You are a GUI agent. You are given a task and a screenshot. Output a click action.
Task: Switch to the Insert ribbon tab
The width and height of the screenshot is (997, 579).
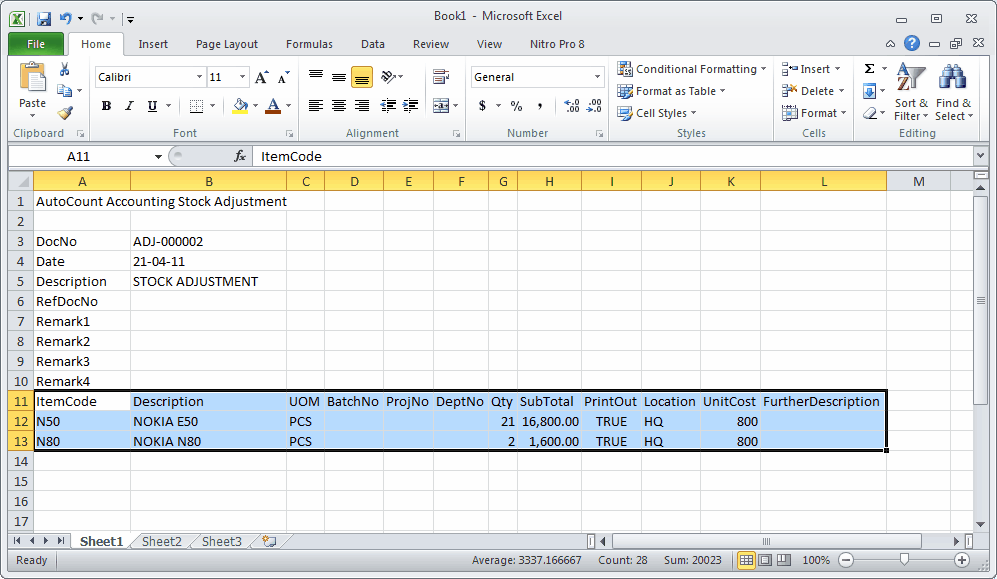(x=153, y=44)
